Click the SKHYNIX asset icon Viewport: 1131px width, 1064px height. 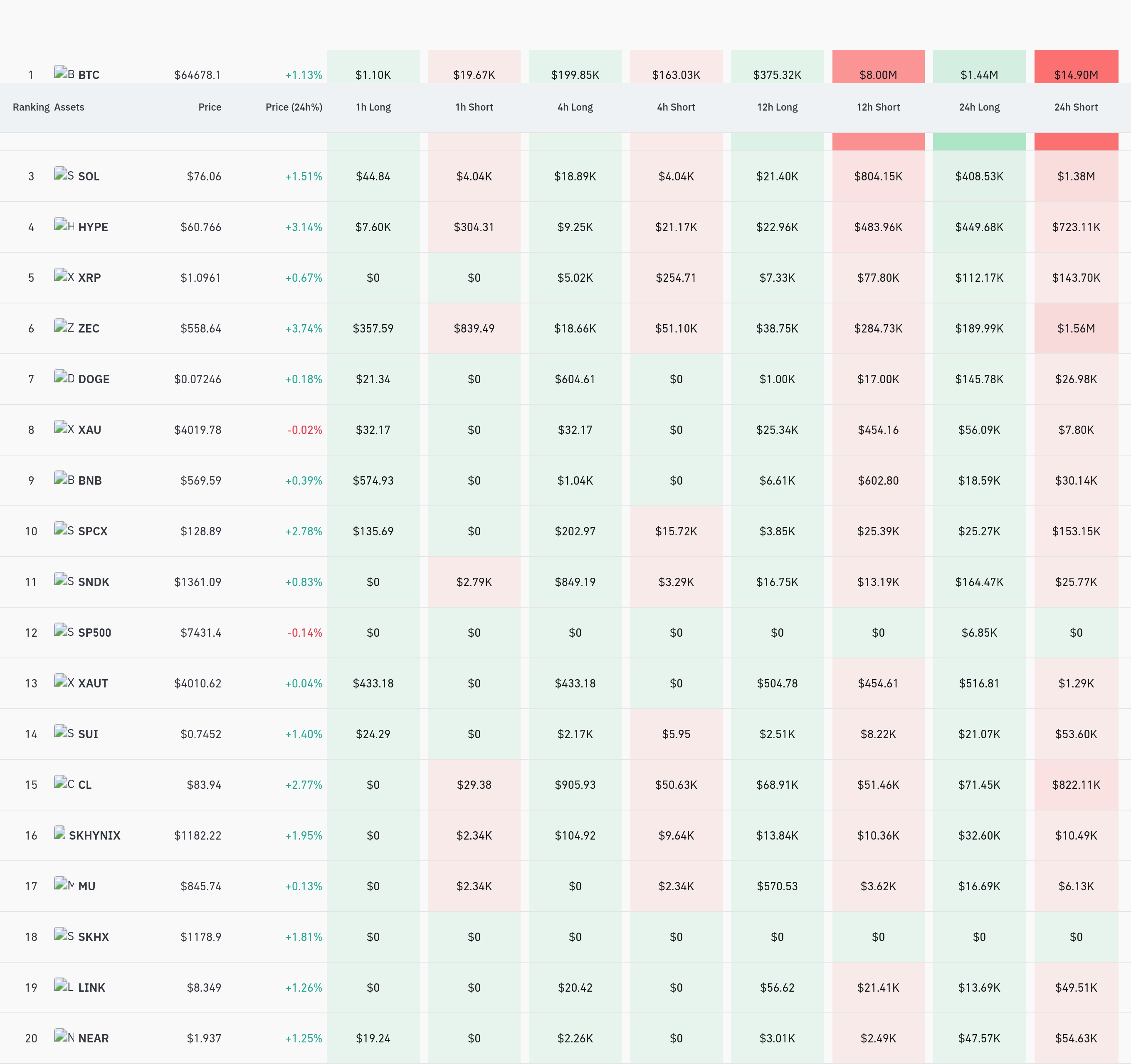click(x=59, y=833)
